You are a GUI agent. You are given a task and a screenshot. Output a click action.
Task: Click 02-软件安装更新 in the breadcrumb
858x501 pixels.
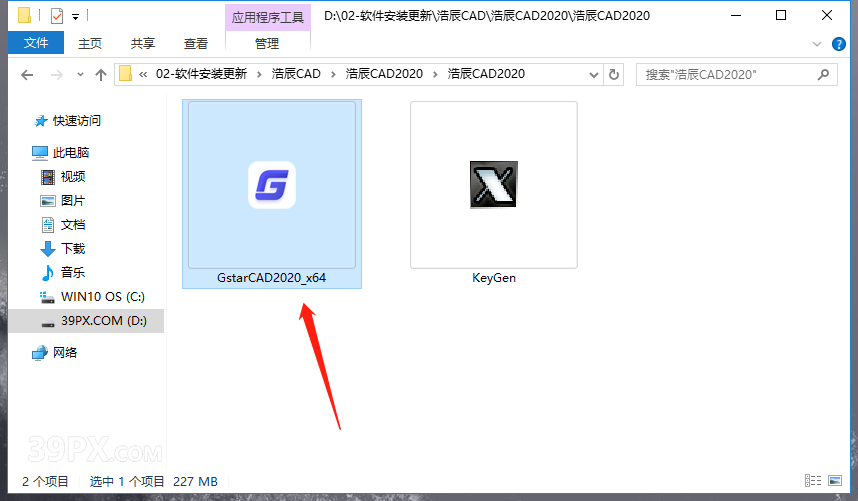point(201,74)
